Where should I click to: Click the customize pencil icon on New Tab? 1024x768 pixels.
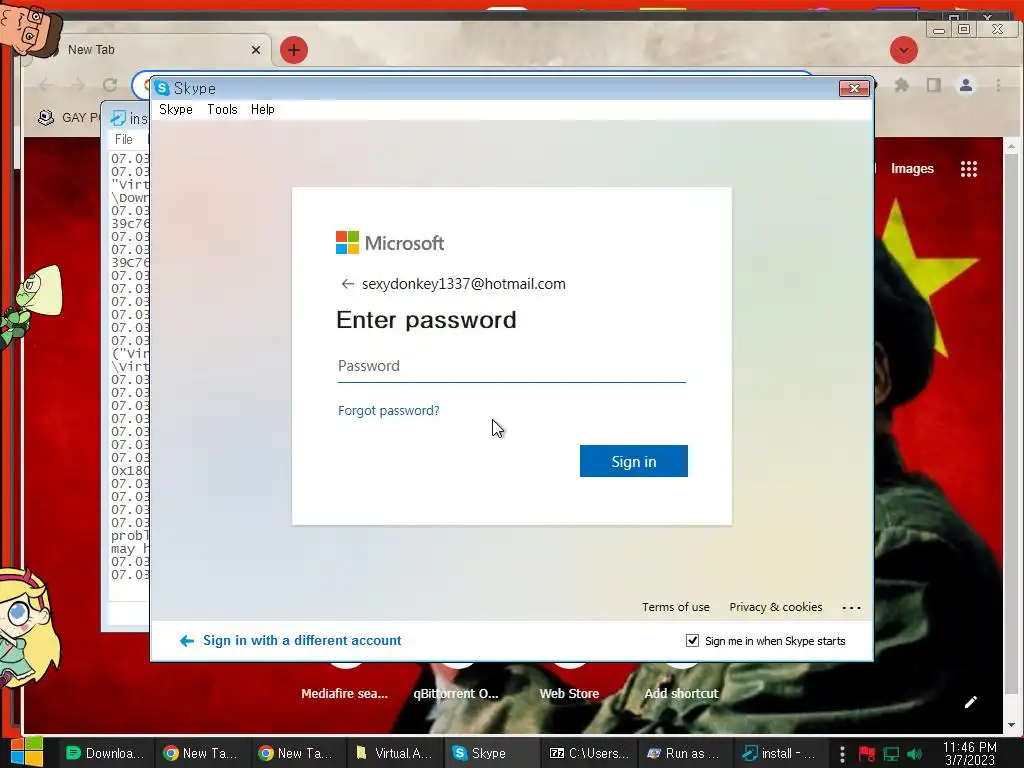pyautogui.click(x=971, y=702)
